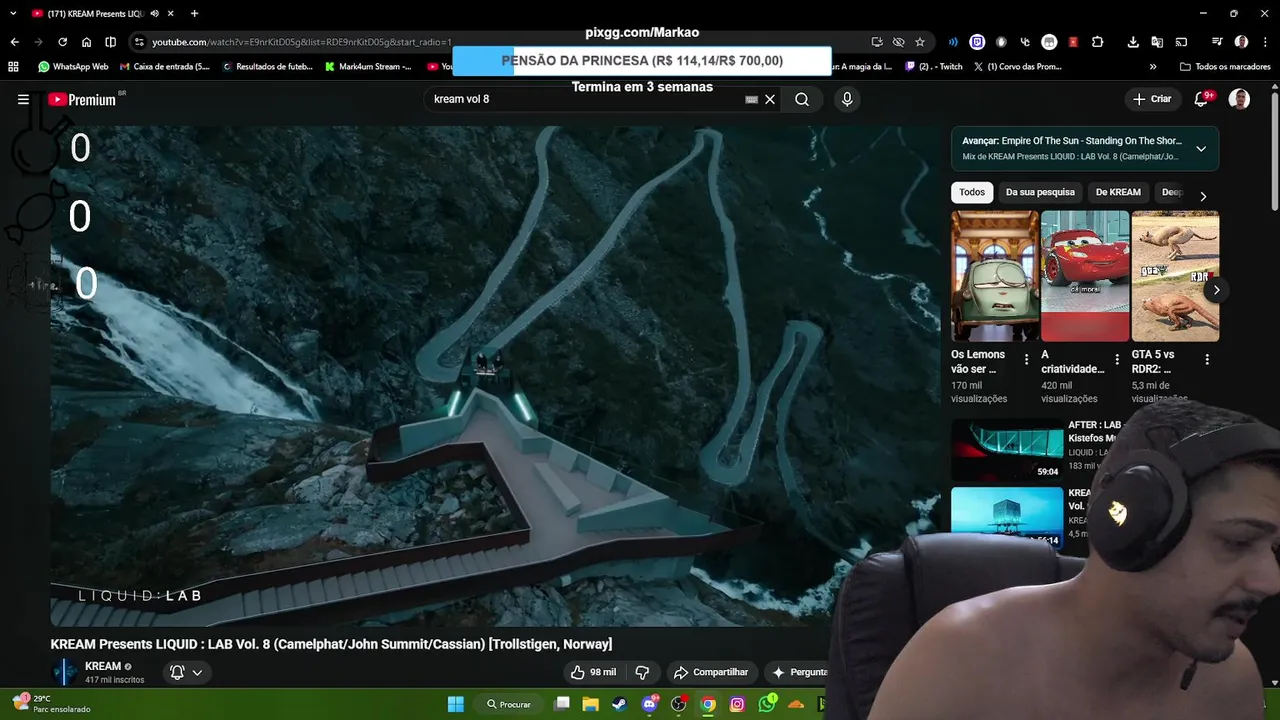Click the video player to pause
The width and height of the screenshot is (1280, 720).
pos(495,375)
